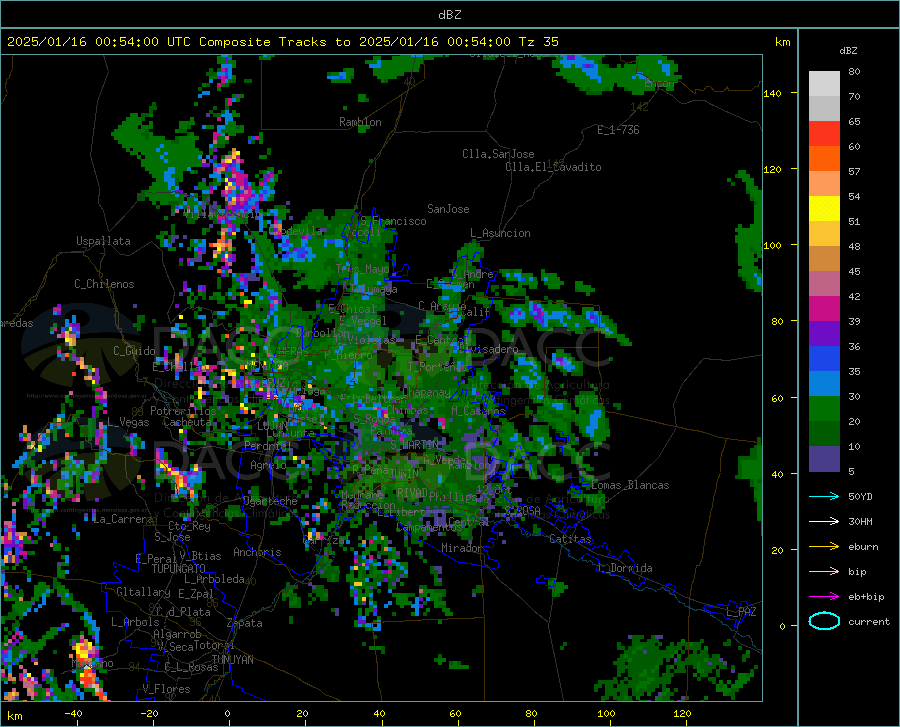
Task: Click the blue 35-36 dBZ color swatch
Action: pyautogui.click(x=824, y=359)
